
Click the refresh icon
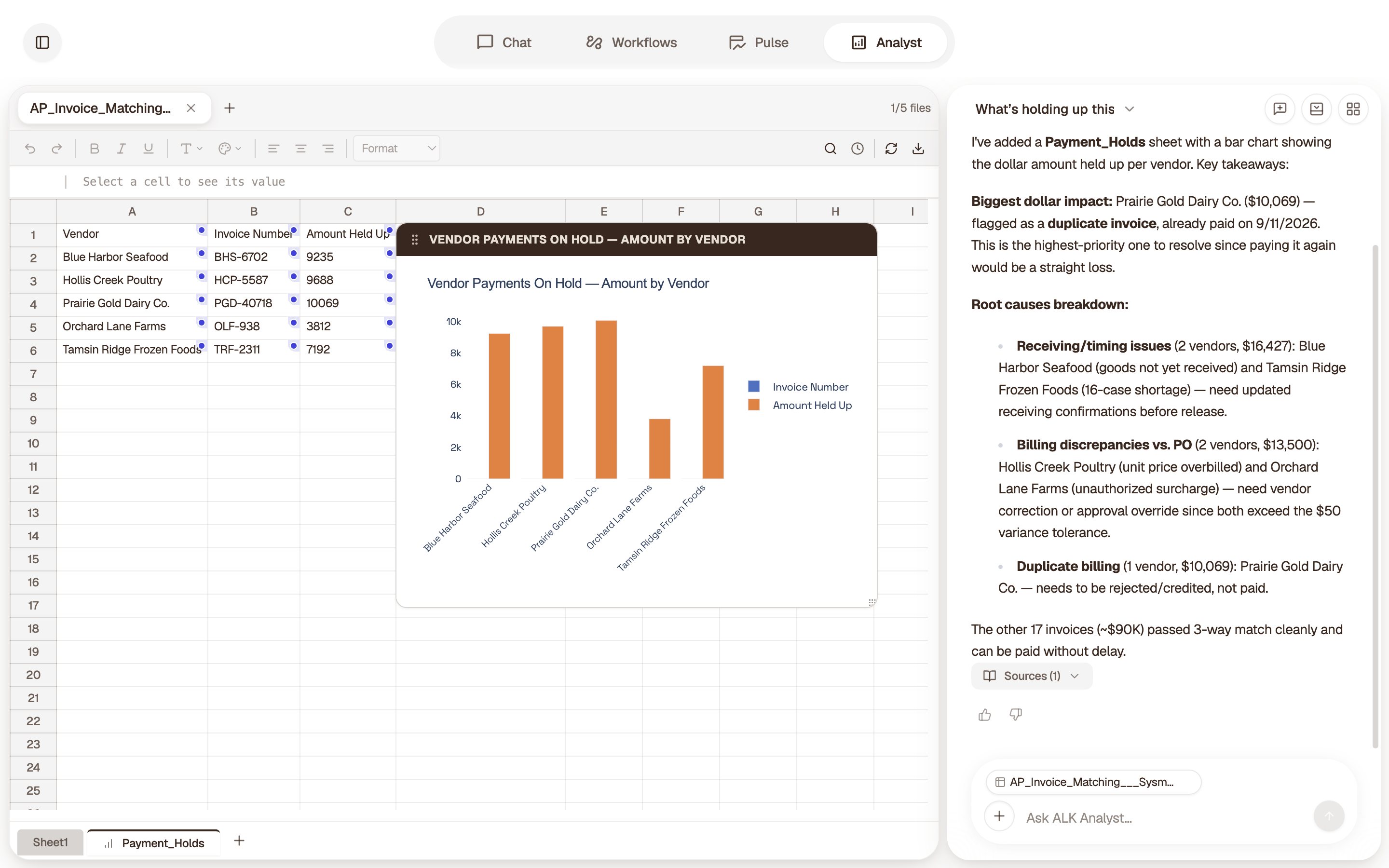click(891, 149)
